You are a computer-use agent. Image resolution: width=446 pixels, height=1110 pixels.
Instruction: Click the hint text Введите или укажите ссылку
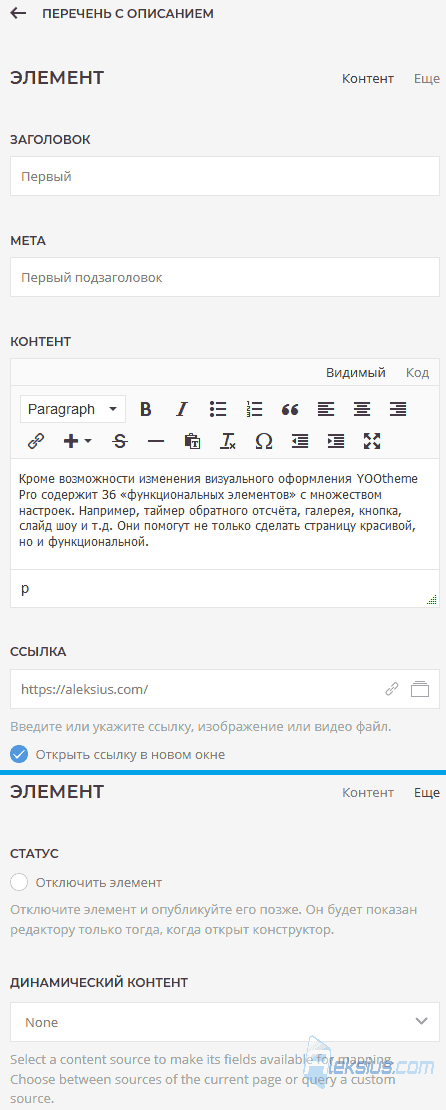(x=200, y=726)
